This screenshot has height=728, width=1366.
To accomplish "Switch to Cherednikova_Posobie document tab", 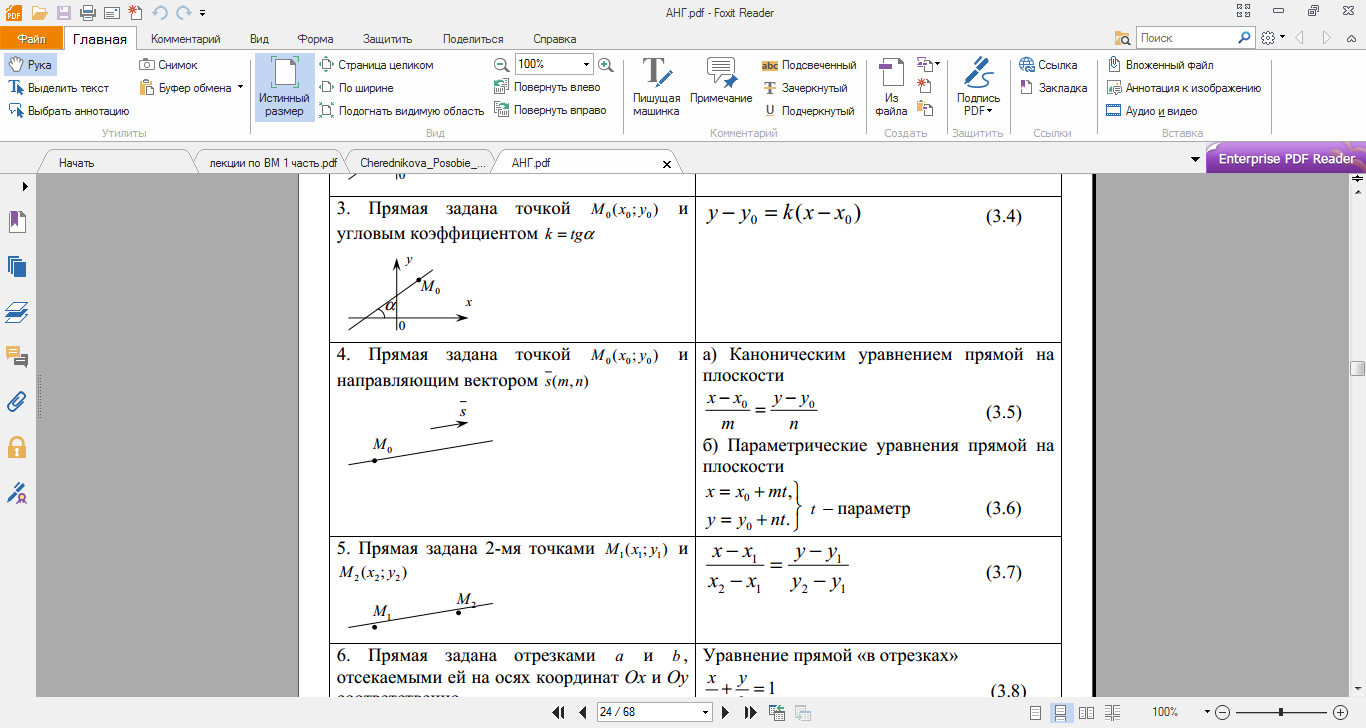I will tap(423, 162).
